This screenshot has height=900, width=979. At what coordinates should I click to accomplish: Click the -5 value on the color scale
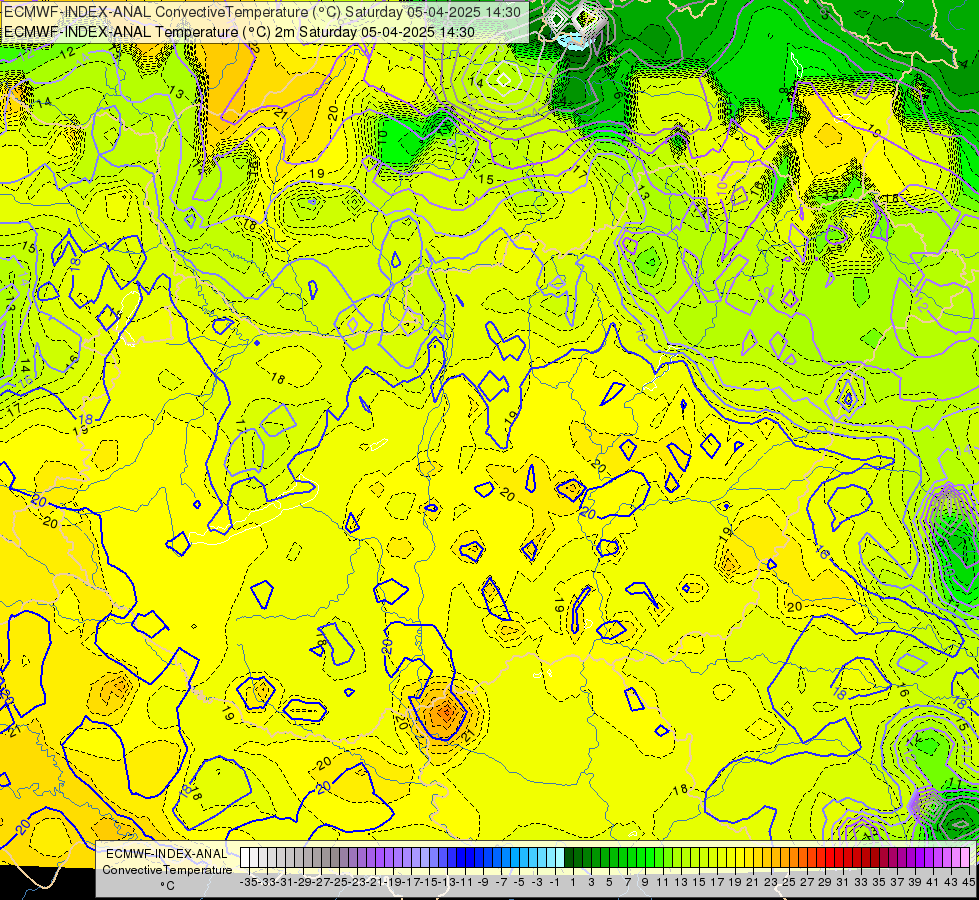519,882
